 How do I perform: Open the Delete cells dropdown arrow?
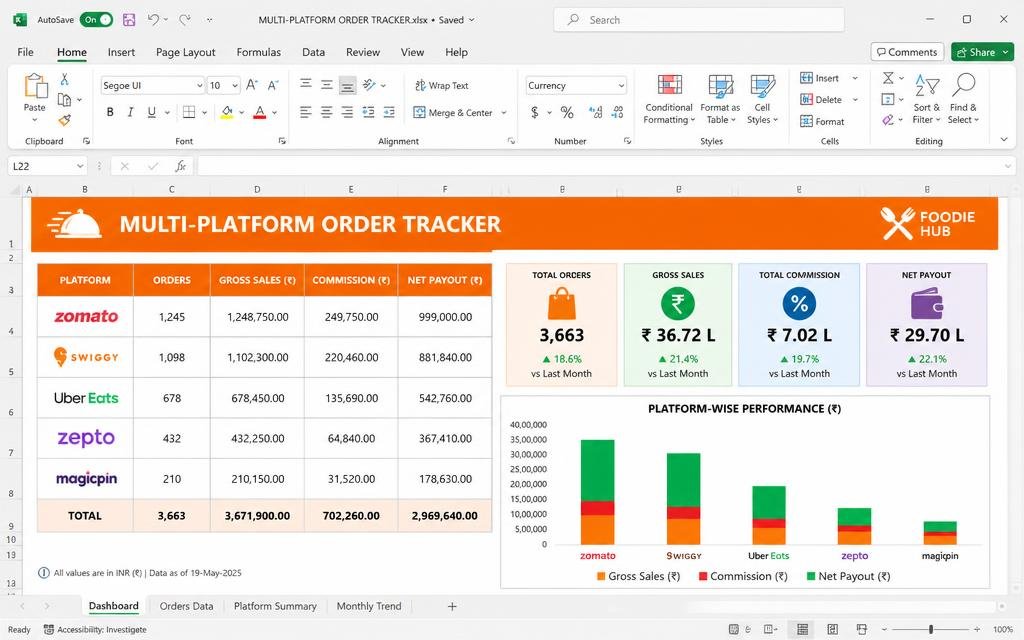point(855,100)
